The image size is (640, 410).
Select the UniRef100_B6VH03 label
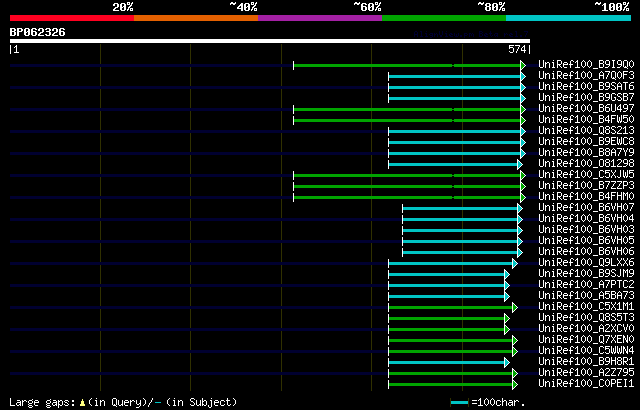586,230
